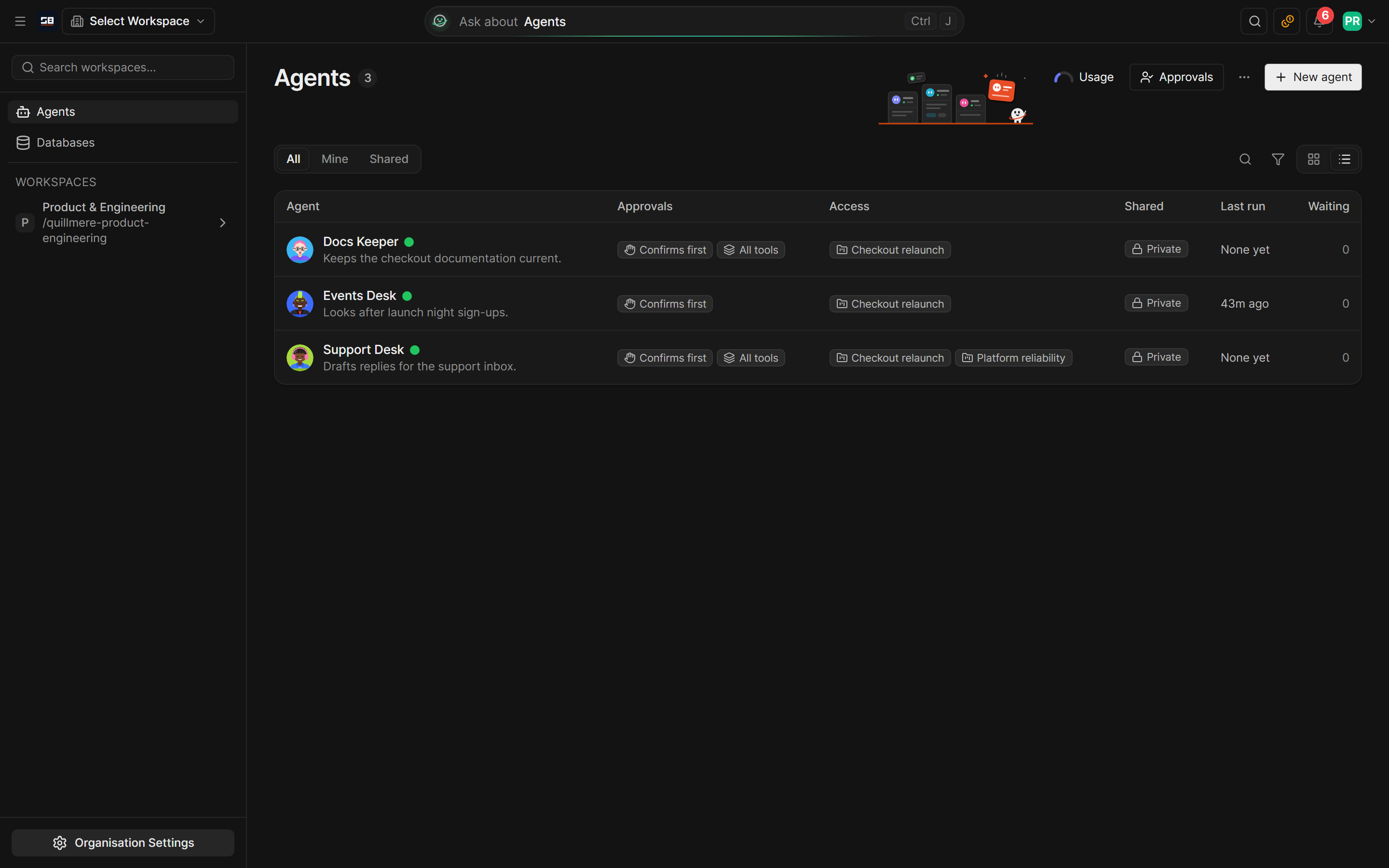Viewport: 1389px width, 868px height.
Task: Go to Agents in the sidebar
Action: 123,112
